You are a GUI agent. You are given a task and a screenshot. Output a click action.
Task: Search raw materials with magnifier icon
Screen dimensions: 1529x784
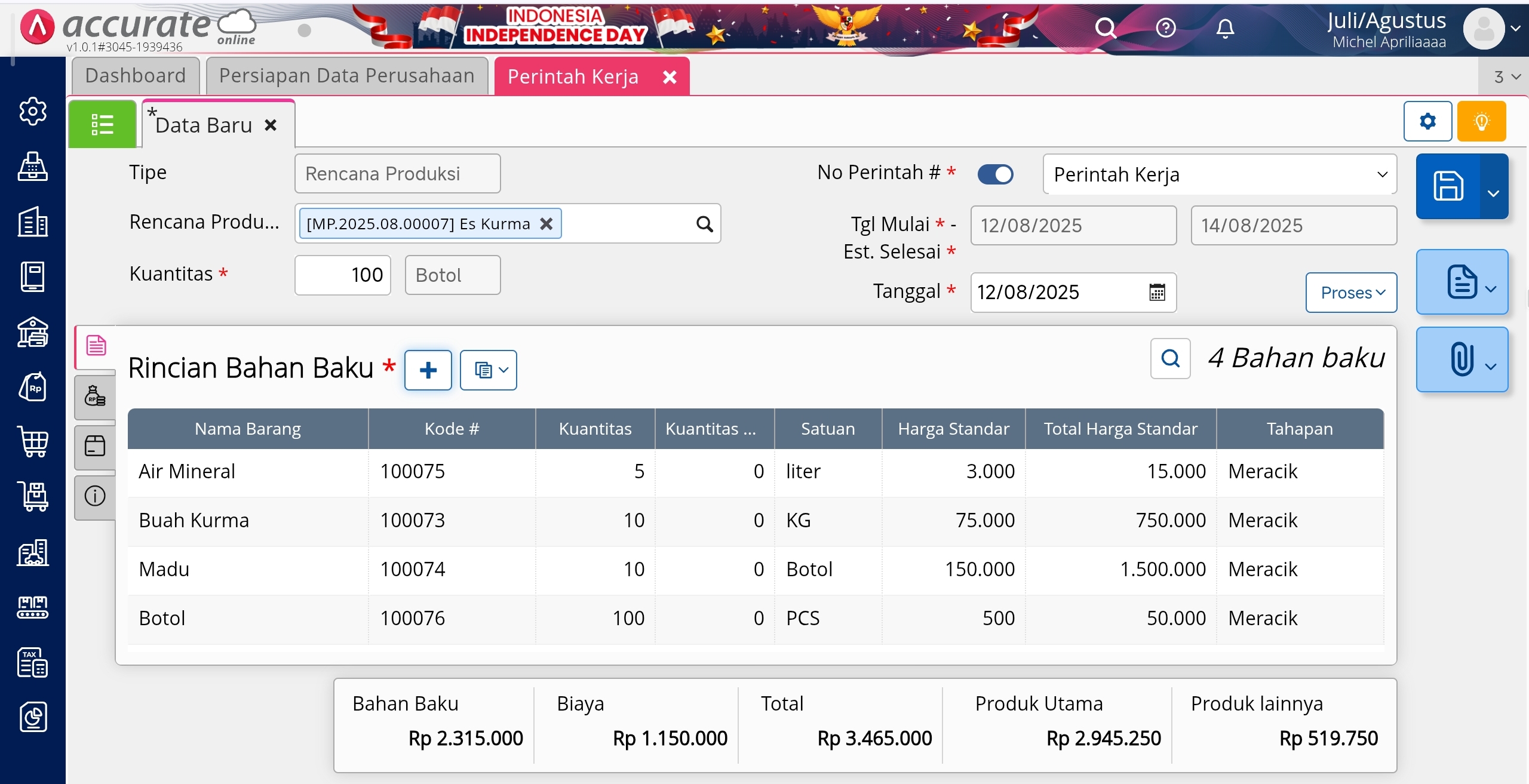[1170, 358]
